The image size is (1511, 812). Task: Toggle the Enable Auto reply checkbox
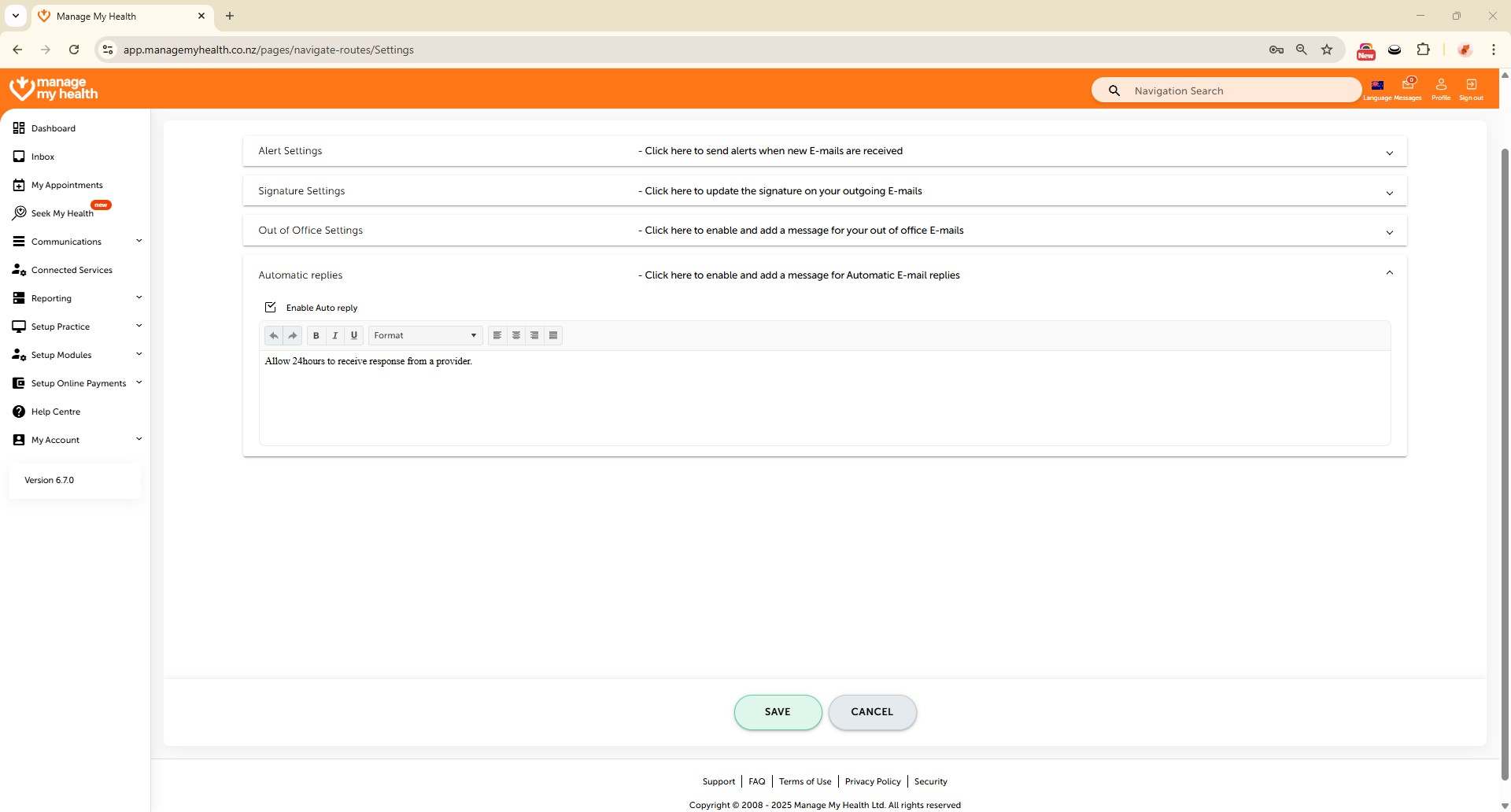click(271, 308)
